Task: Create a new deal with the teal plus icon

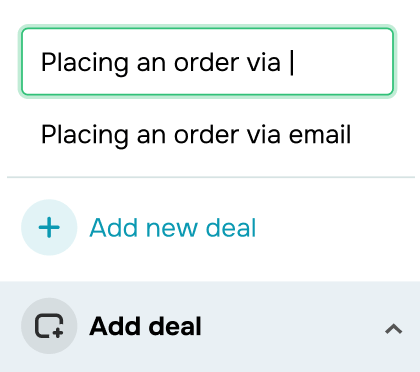Action: [49, 227]
